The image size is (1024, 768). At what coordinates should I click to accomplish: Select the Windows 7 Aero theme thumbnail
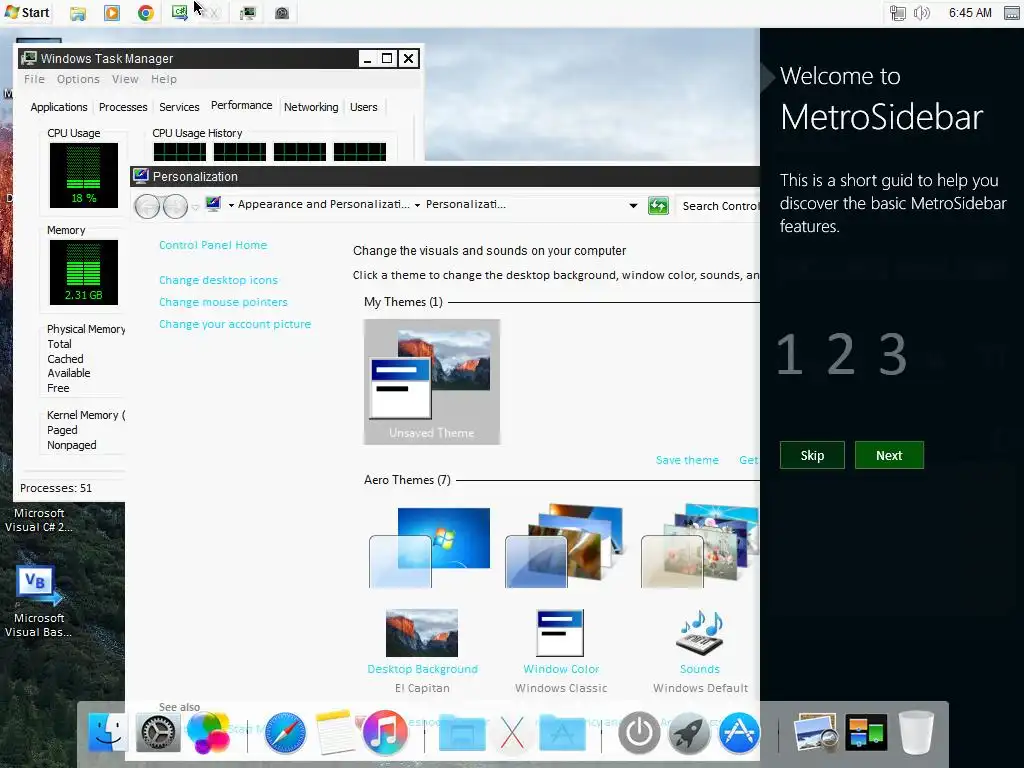pyautogui.click(x=430, y=547)
